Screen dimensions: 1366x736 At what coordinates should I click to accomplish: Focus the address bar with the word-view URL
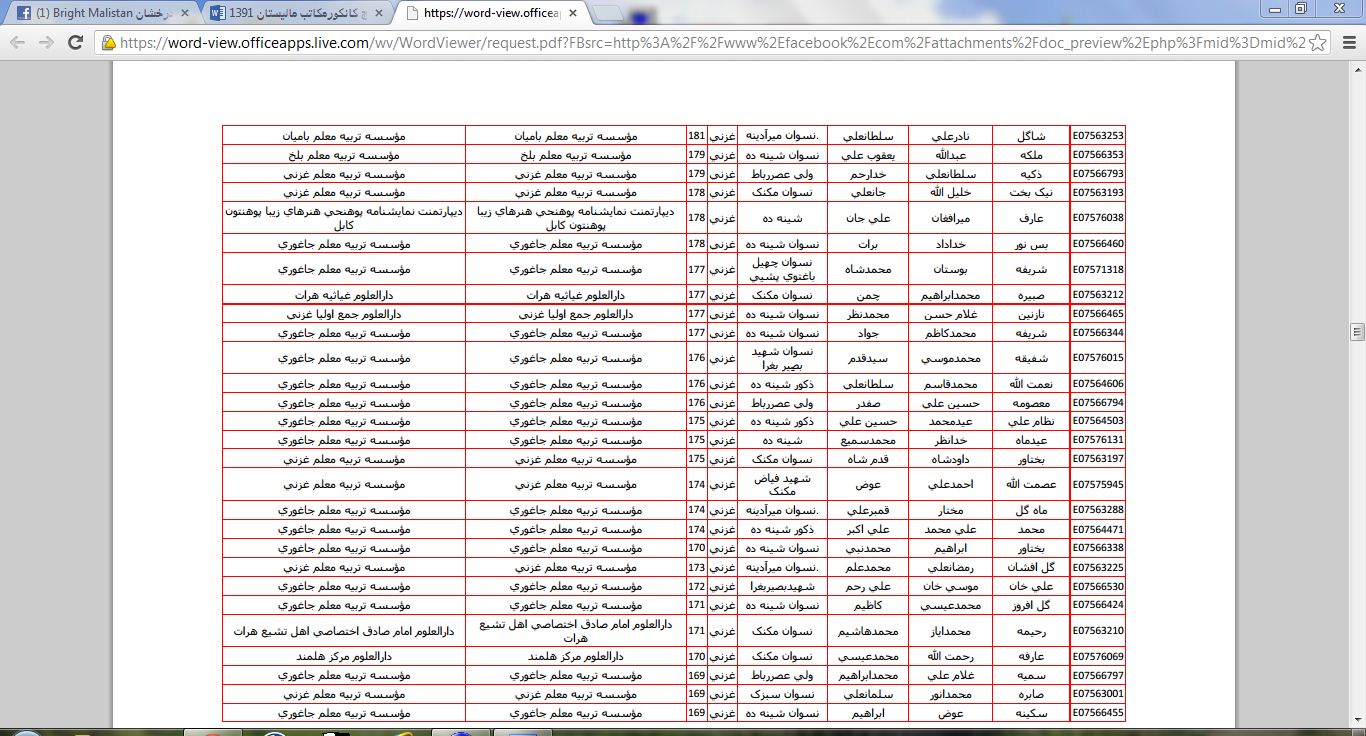point(710,43)
